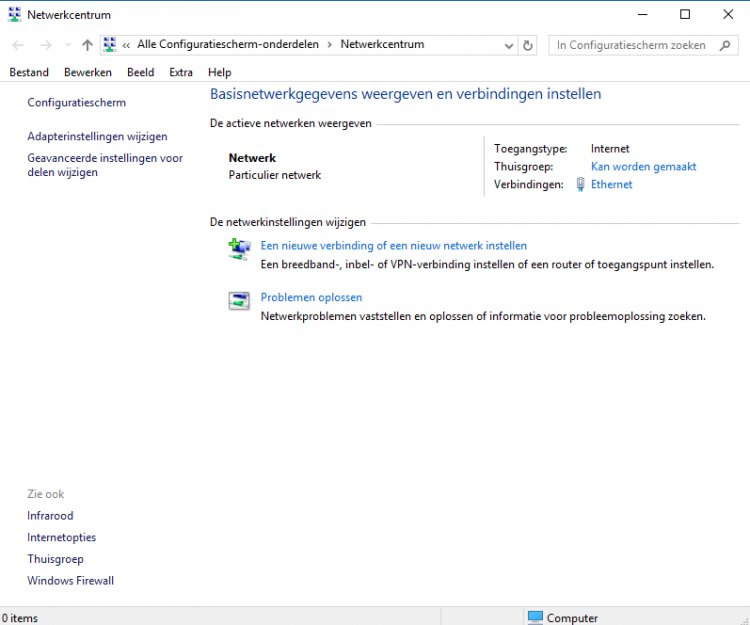Click the Netwerkcentrum icon in address bar

coord(110,45)
